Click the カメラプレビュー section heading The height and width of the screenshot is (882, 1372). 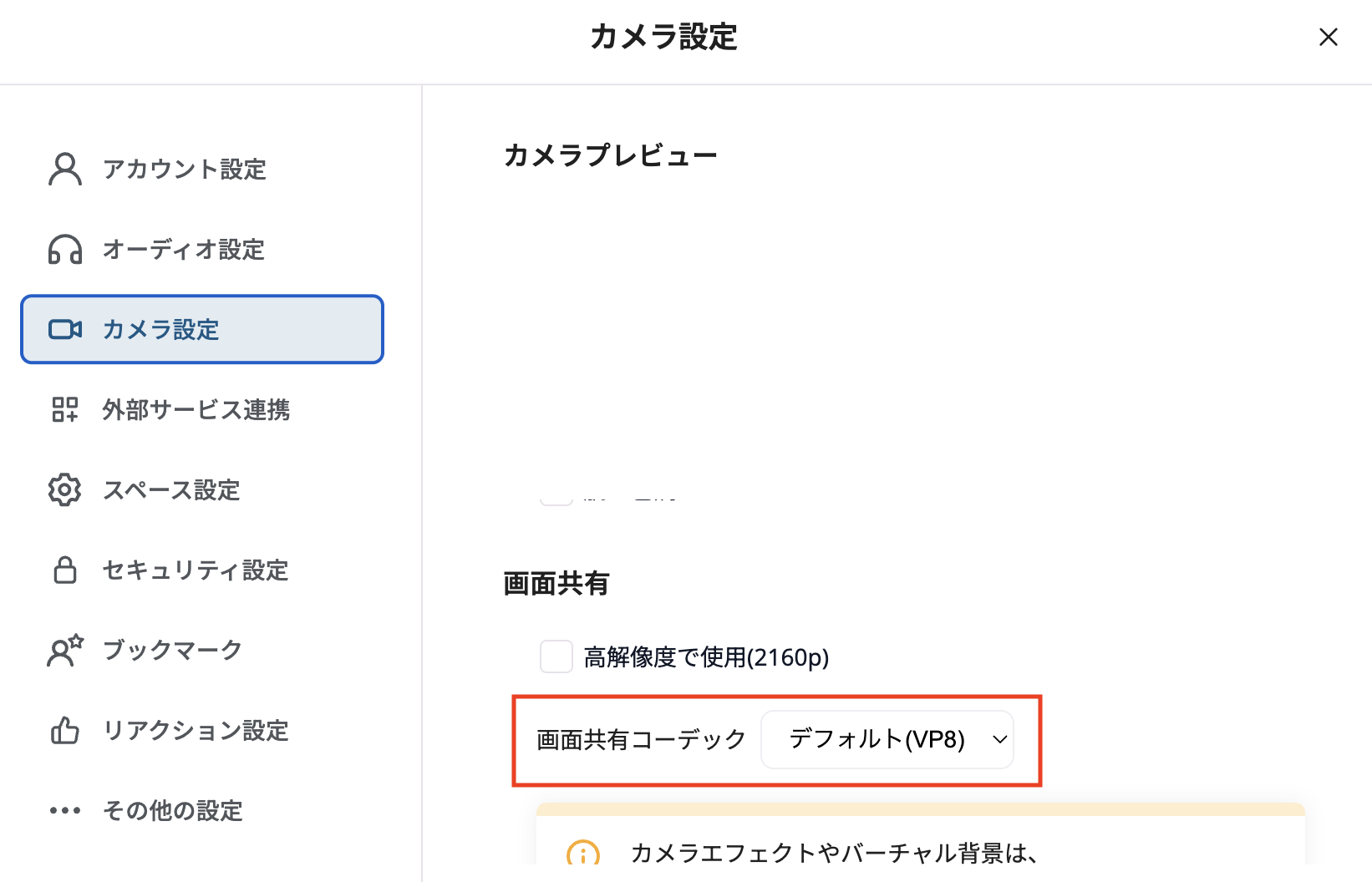pyautogui.click(x=611, y=156)
